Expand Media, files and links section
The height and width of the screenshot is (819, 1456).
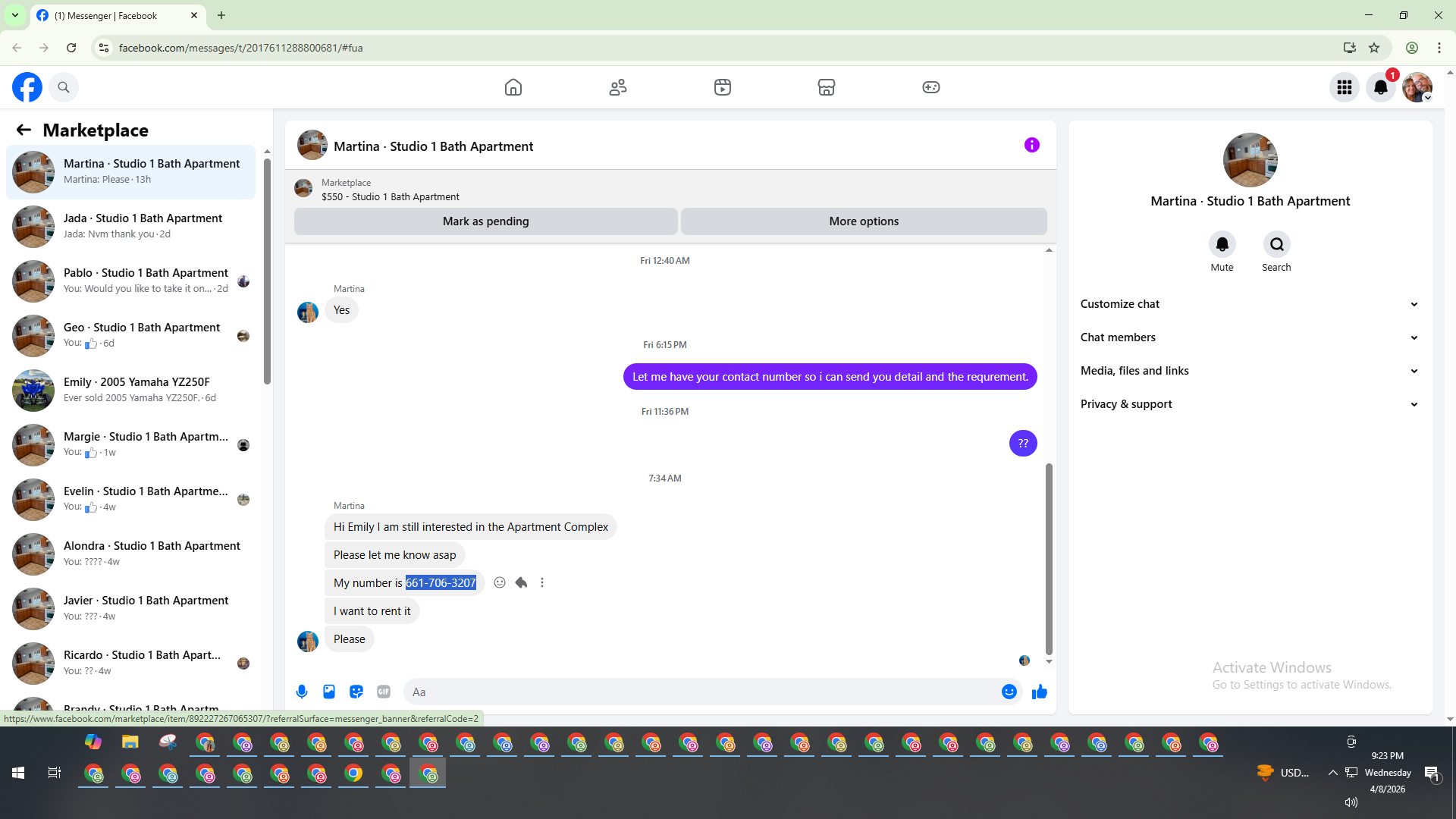[1249, 371]
